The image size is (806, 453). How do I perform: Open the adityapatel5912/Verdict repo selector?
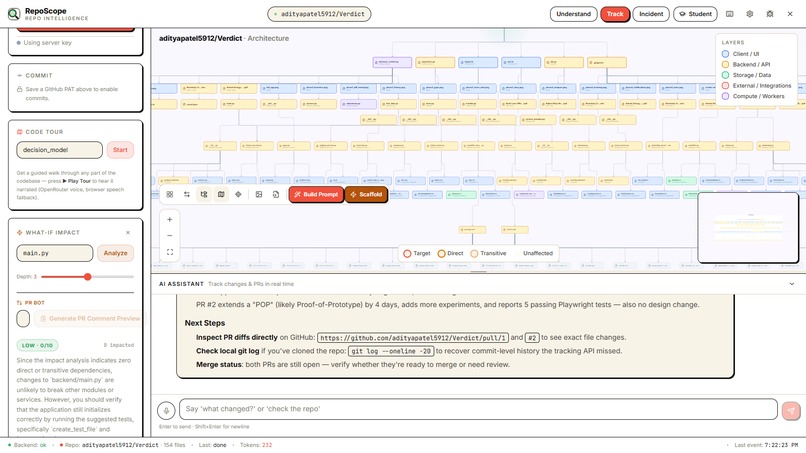click(319, 14)
